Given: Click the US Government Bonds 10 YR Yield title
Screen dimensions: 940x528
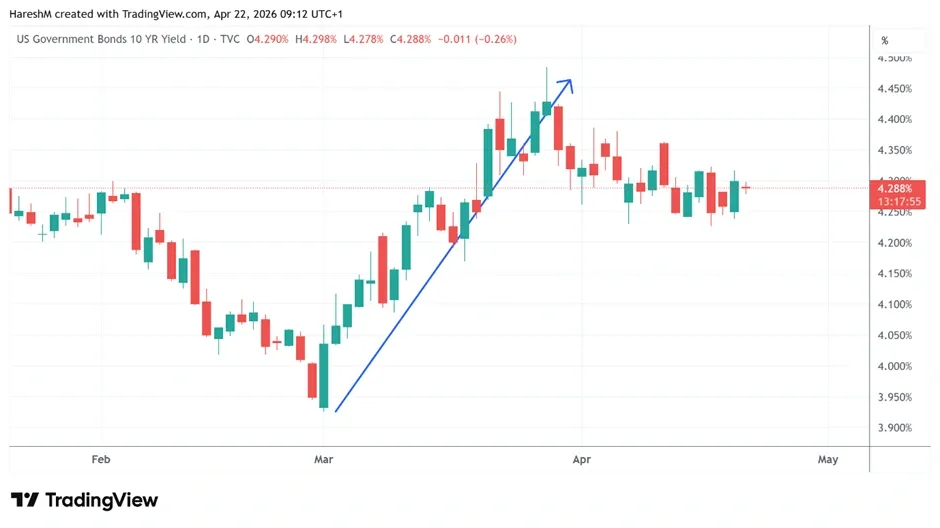Looking at the screenshot, I should pyautogui.click(x=101, y=39).
